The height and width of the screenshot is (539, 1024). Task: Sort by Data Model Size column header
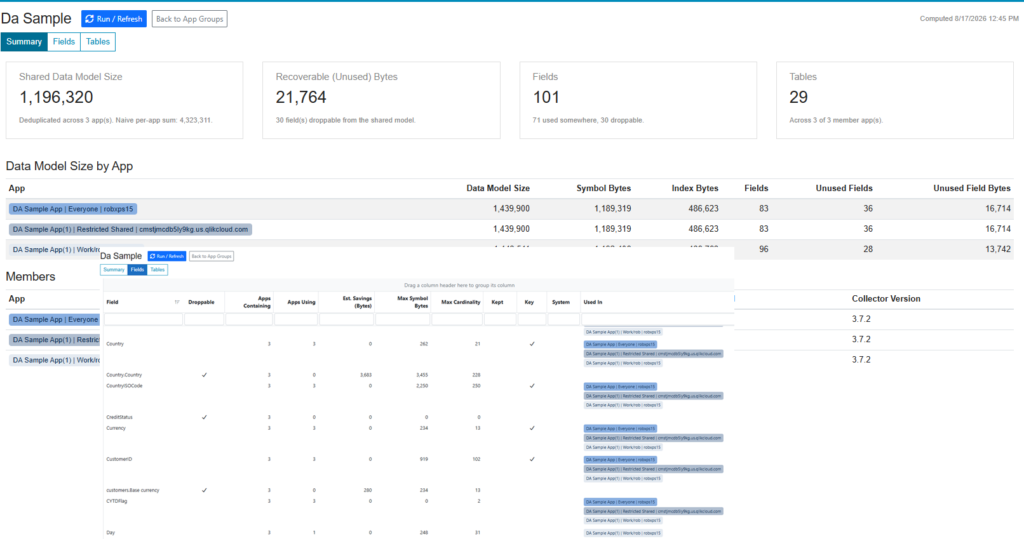point(498,188)
